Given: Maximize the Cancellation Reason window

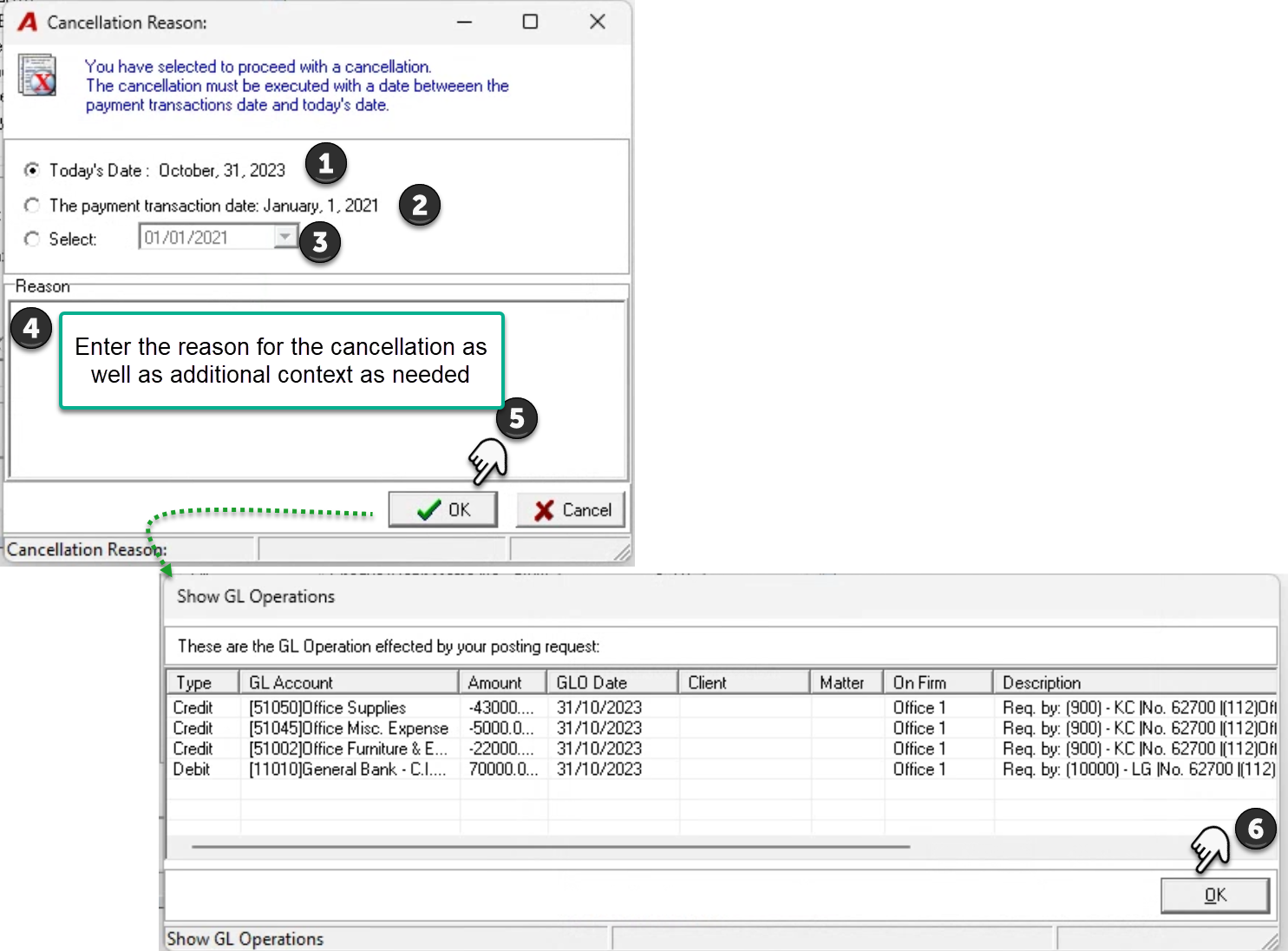Looking at the screenshot, I should pos(530,22).
